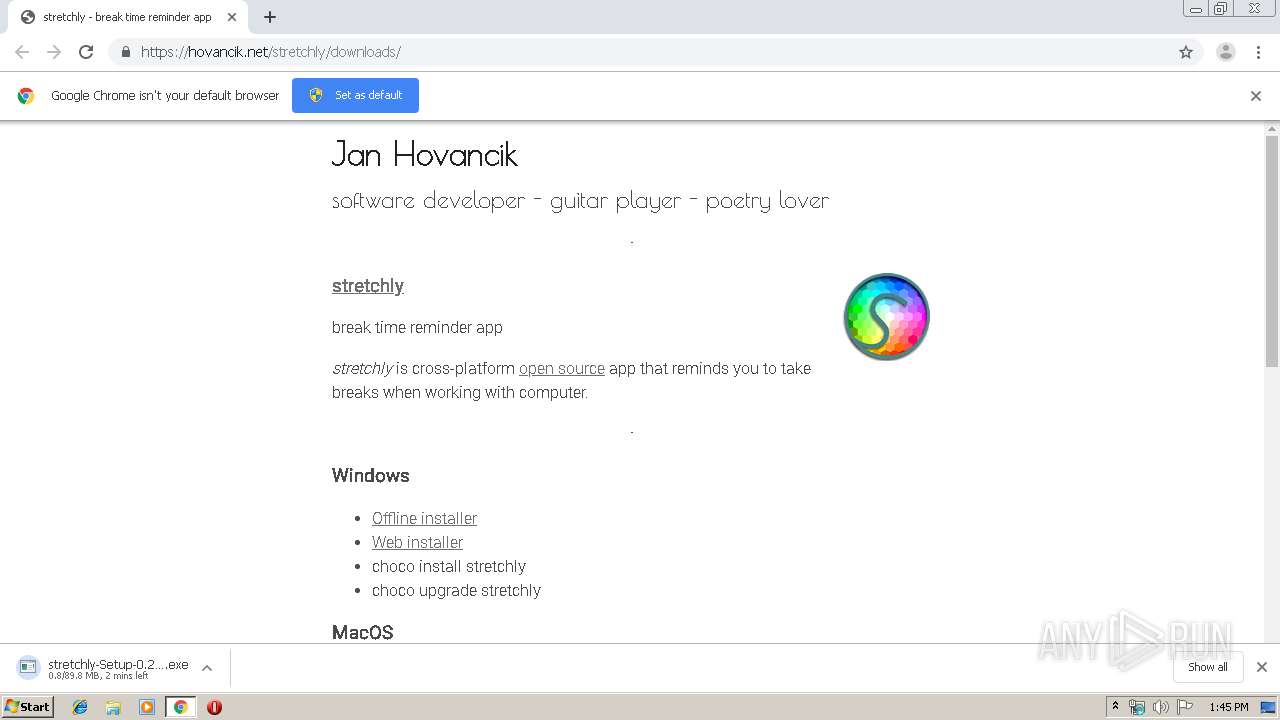Follow the open source link
This screenshot has height=720, width=1280.
[x=562, y=368]
